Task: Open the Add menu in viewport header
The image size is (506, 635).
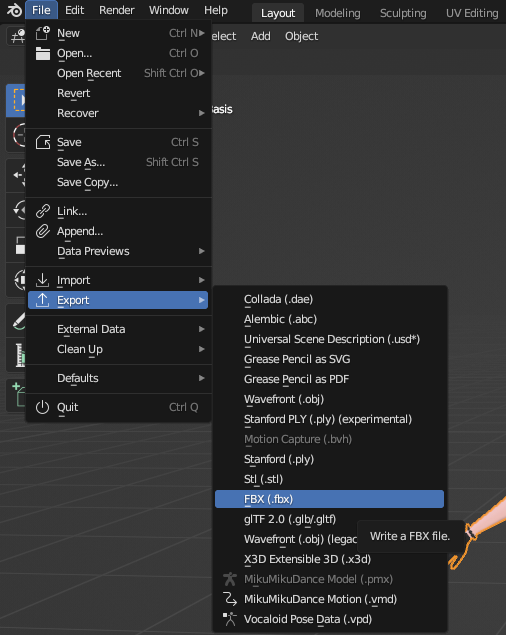Action: [260, 36]
